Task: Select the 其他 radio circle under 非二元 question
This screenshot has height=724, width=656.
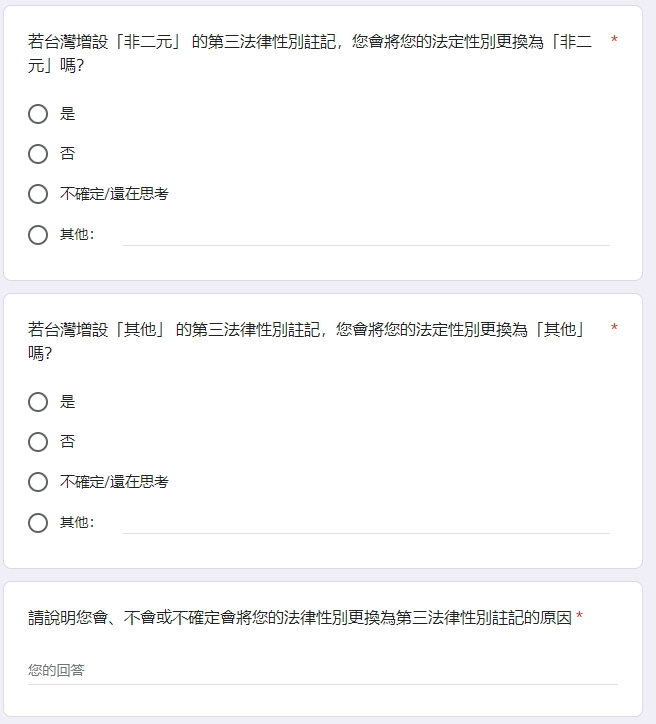Action: point(38,235)
